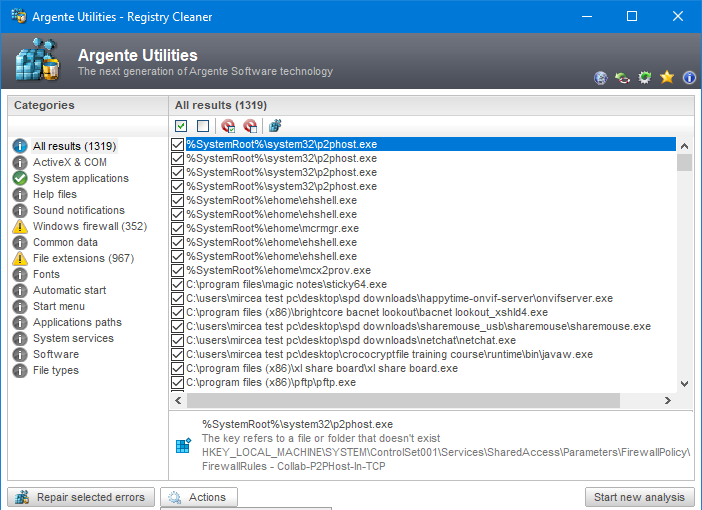Click the vertical scrollbar thumb in results

point(684,163)
